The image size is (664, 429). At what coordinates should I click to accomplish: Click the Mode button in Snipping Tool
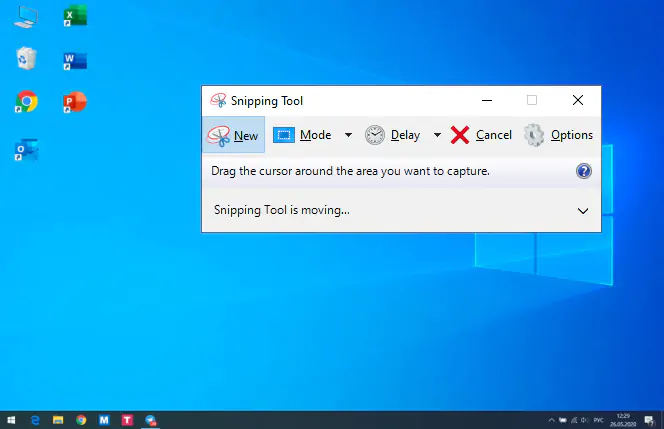pyautogui.click(x=302, y=135)
